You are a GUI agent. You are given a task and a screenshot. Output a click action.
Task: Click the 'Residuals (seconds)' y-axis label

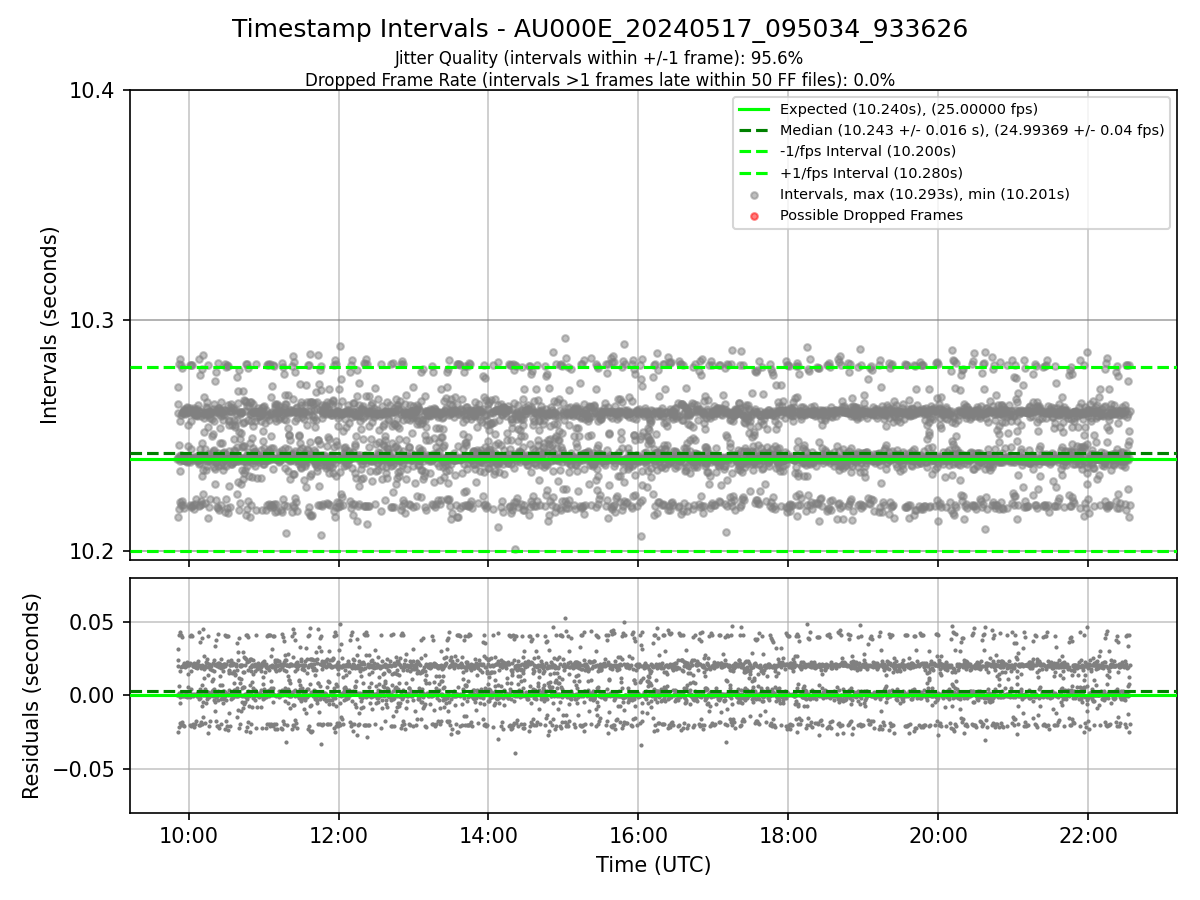[31, 696]
